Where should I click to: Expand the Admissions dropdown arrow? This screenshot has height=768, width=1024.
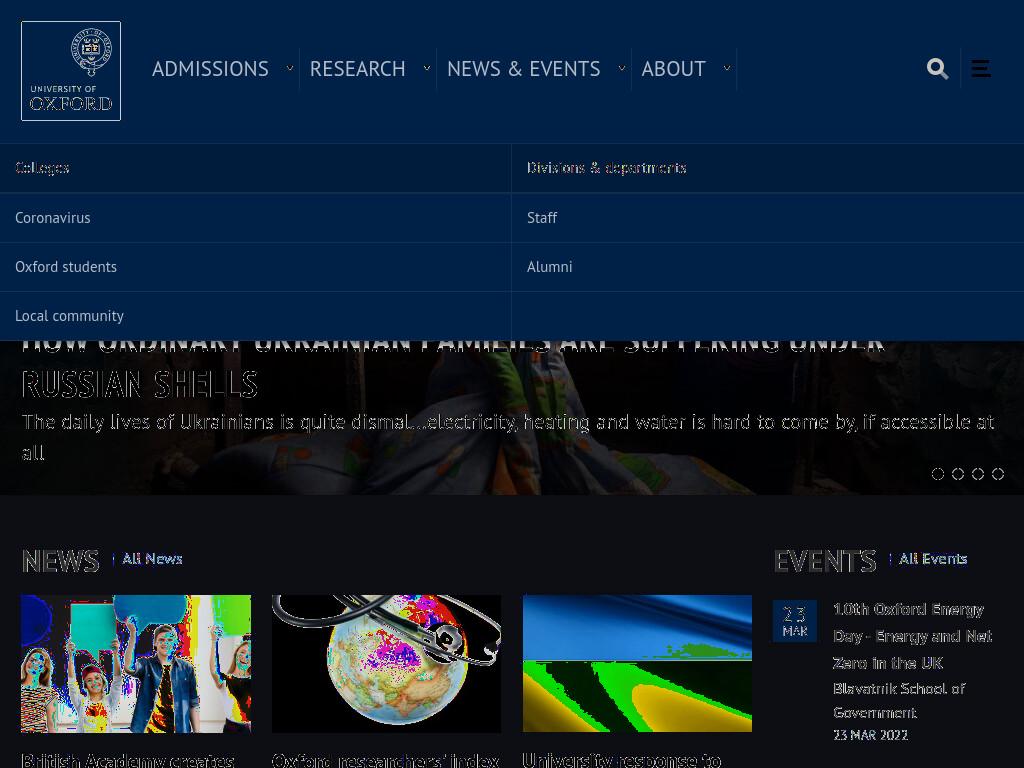[289, 68]
